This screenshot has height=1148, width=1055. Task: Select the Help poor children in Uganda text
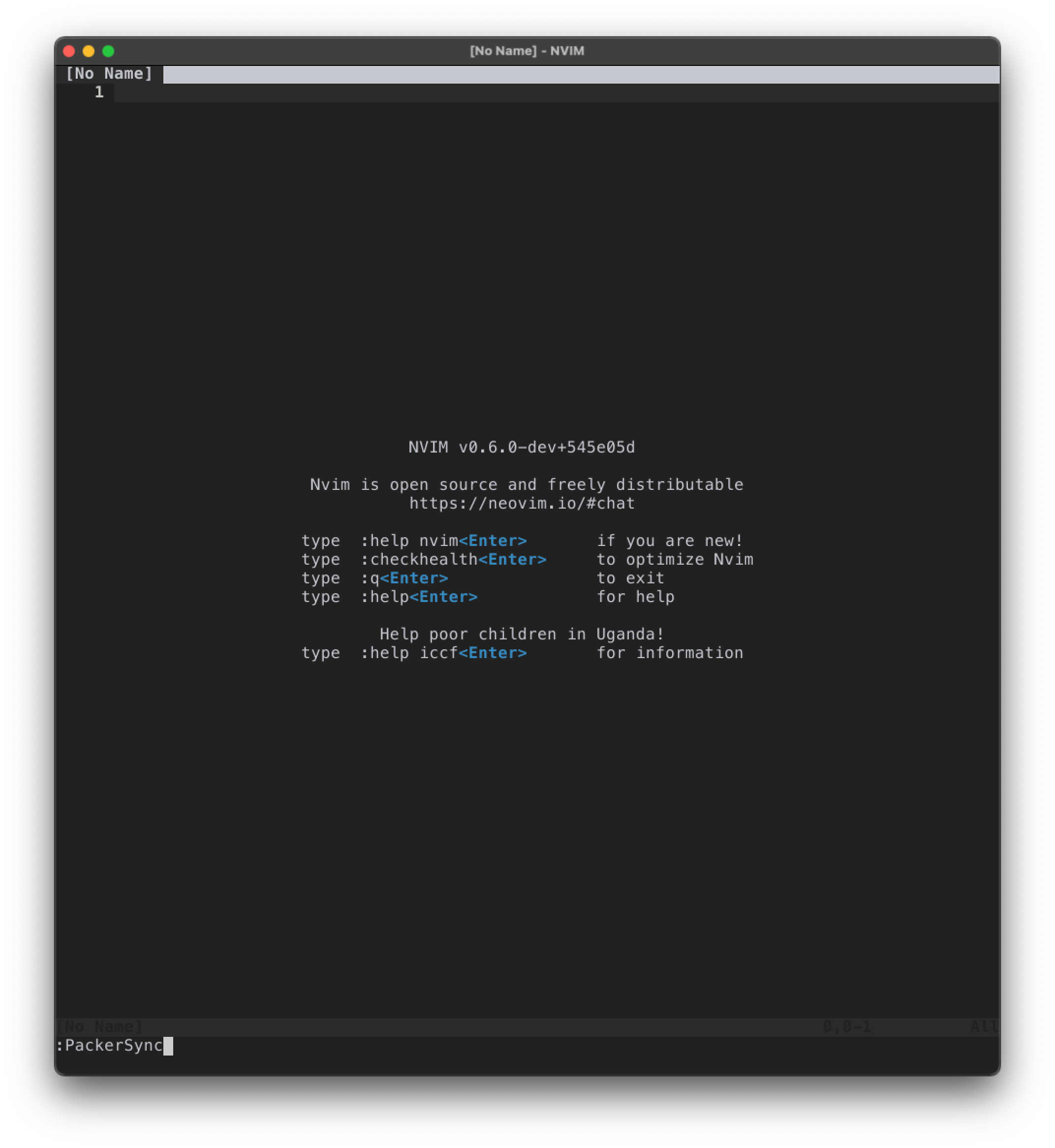pyautogui.click(x=521, y=634)
